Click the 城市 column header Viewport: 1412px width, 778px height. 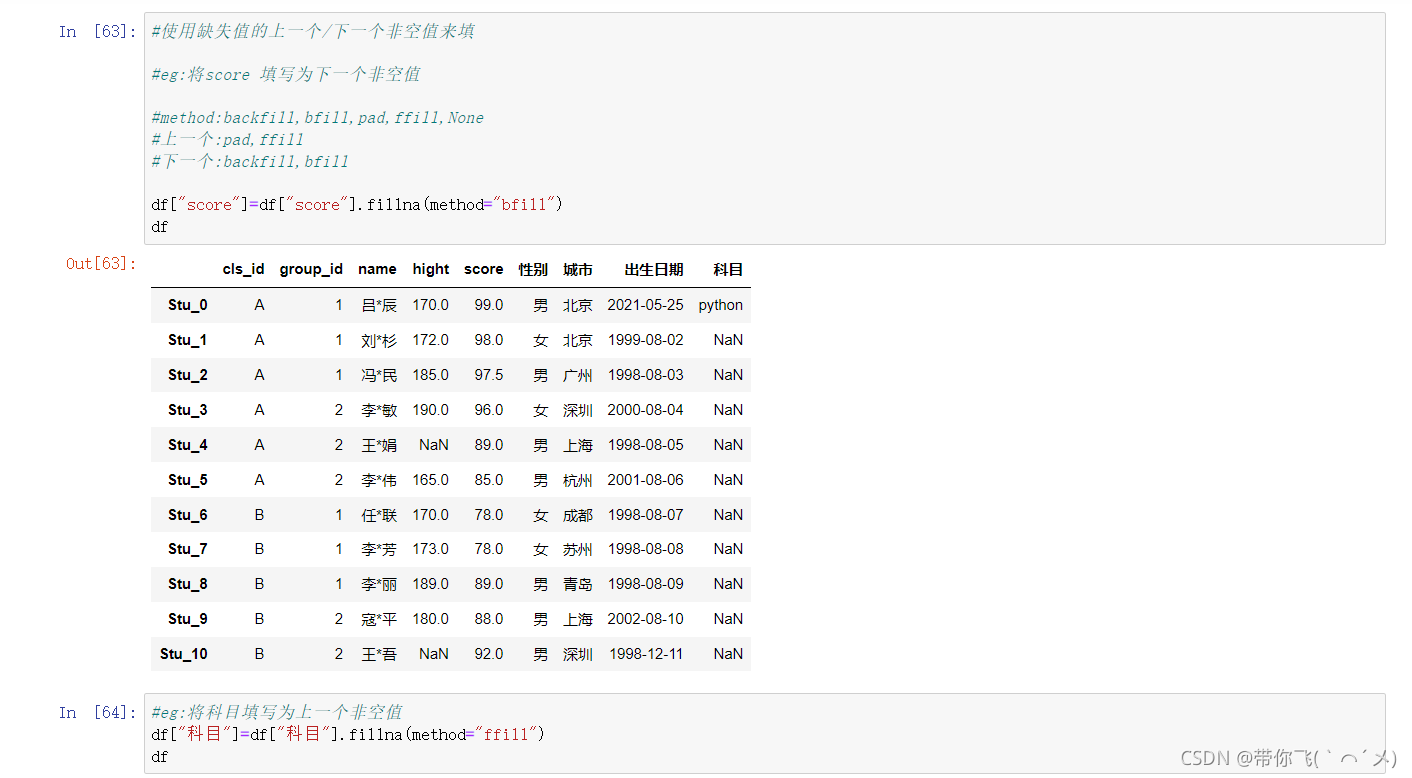[578, 269]
